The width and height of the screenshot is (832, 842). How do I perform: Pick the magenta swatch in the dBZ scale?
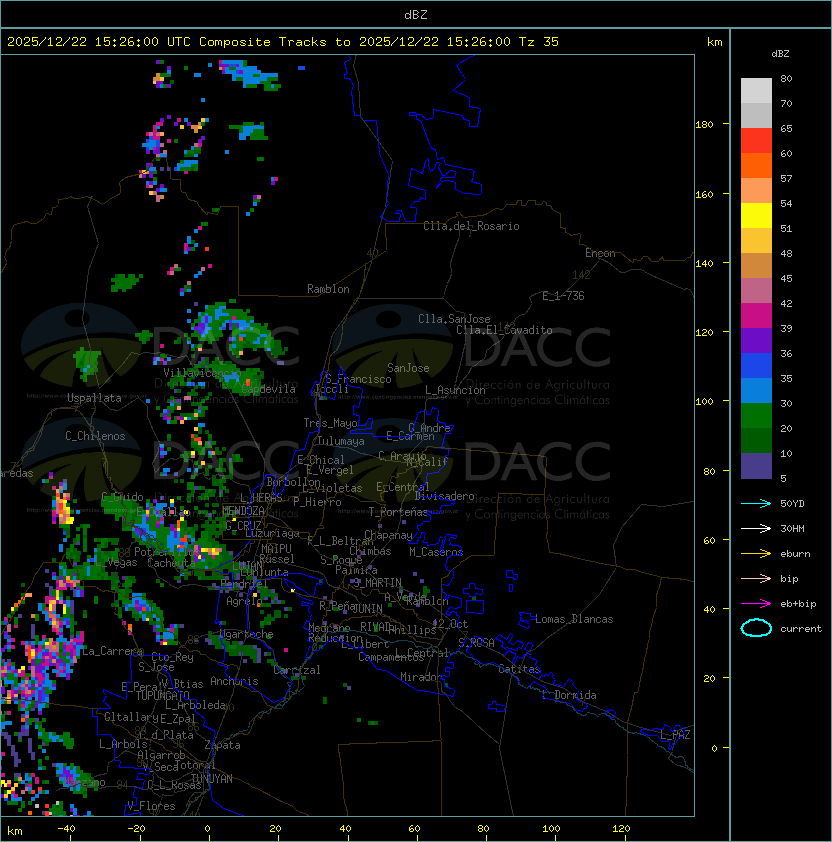point(756,316)
